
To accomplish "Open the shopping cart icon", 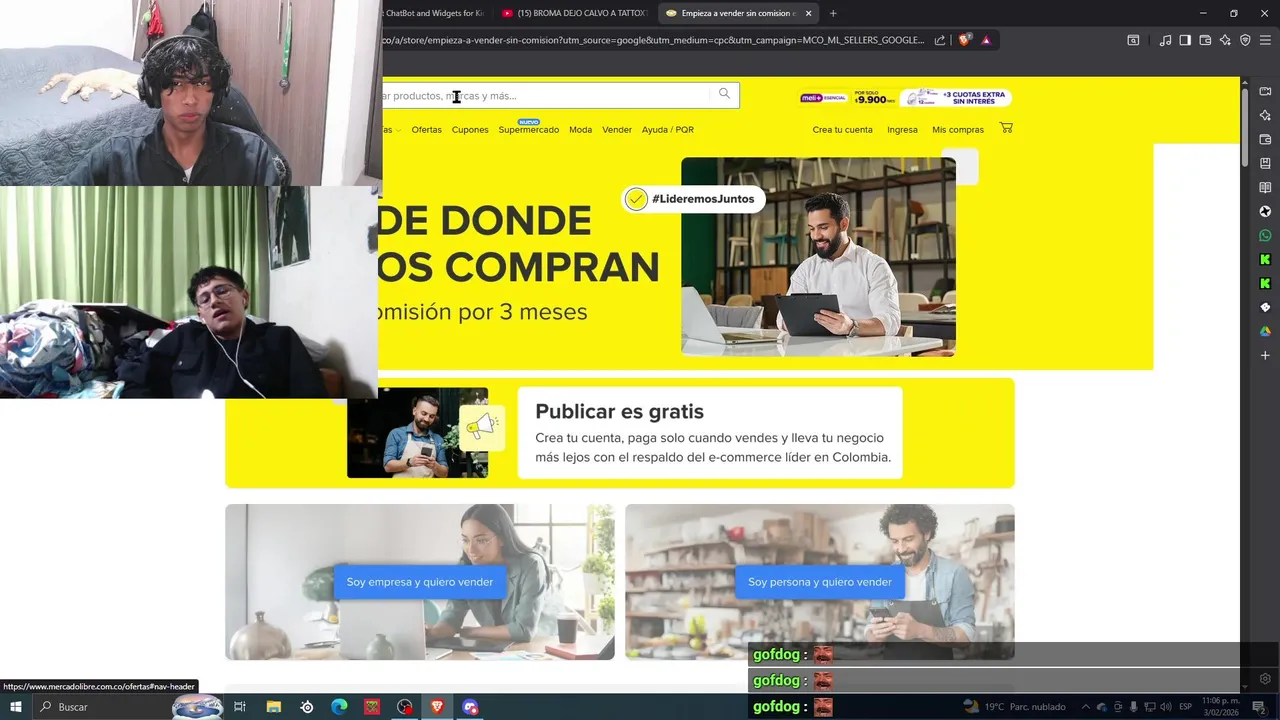I will tap(1006, 128).
